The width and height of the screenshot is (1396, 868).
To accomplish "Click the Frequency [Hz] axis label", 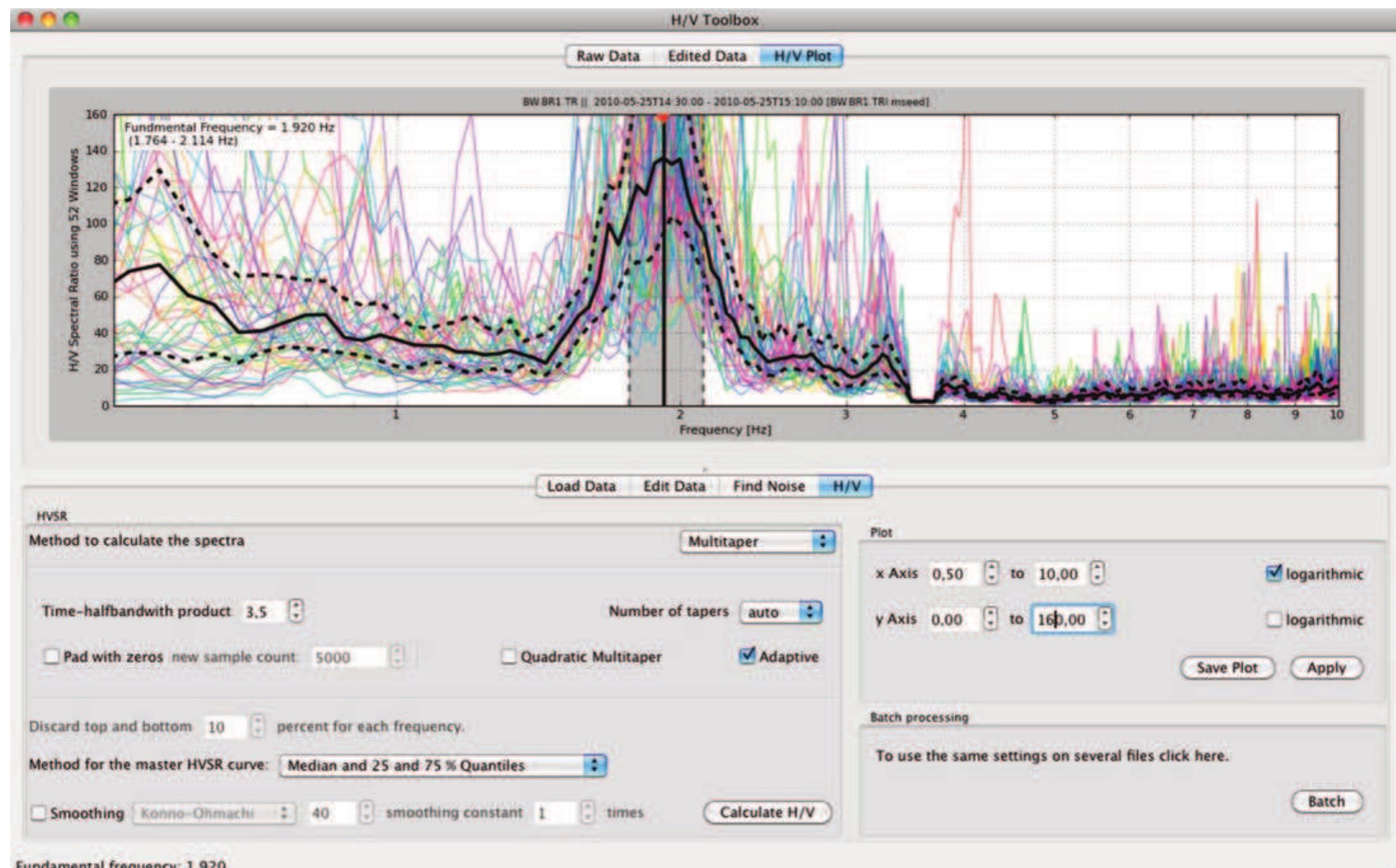I will [x=725, y=430].
